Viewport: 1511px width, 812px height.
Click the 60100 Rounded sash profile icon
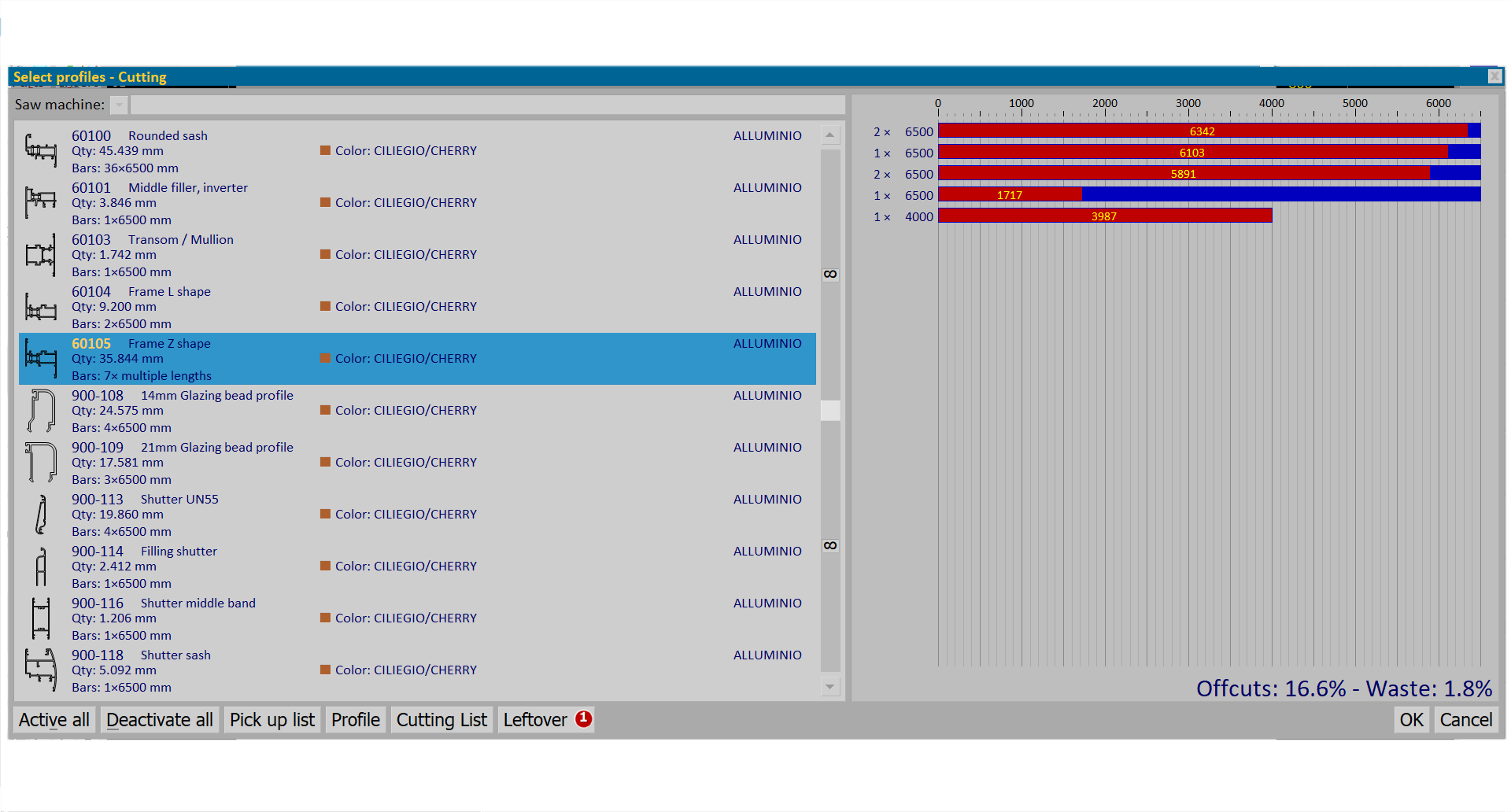(41, 149)
